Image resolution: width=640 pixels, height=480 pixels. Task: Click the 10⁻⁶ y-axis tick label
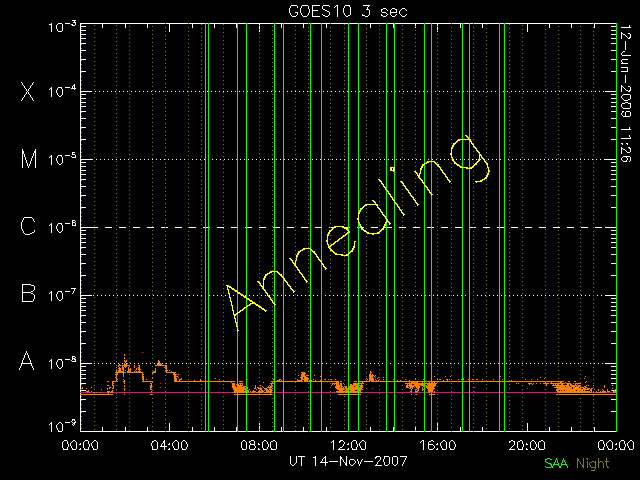click(62, 227)
